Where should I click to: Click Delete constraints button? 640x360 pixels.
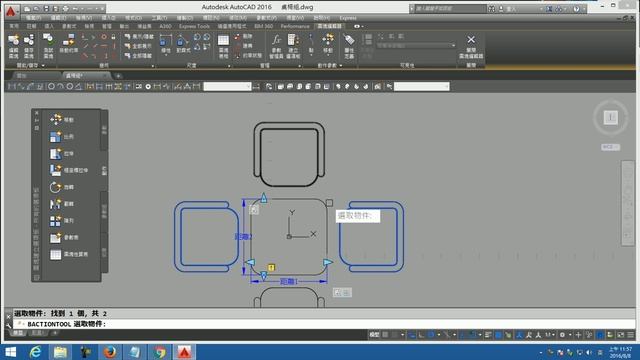click(x=243, y=36)
